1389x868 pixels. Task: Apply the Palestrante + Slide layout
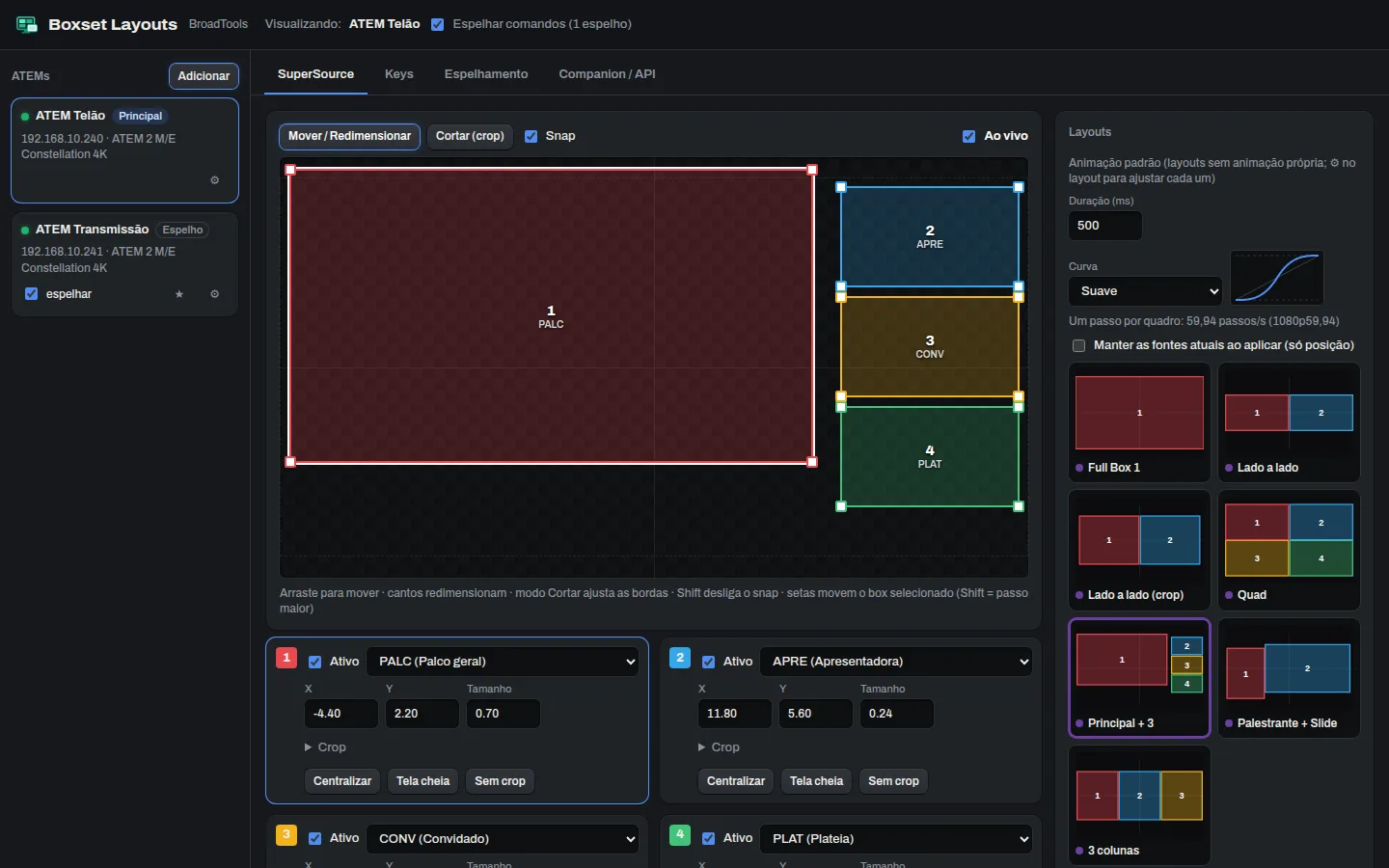click(1289, 678)
